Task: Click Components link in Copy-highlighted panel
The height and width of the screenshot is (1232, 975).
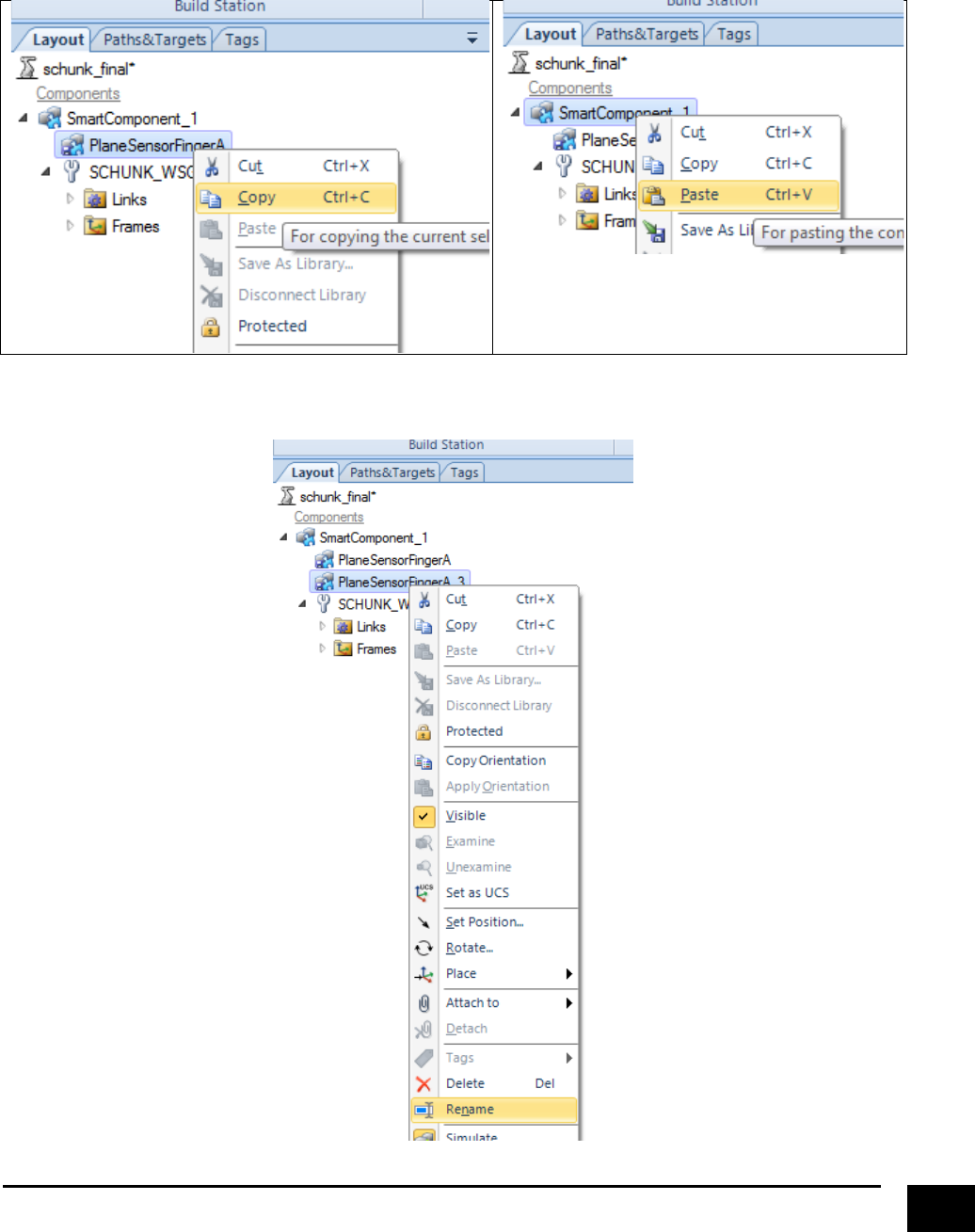Action: 78,93
